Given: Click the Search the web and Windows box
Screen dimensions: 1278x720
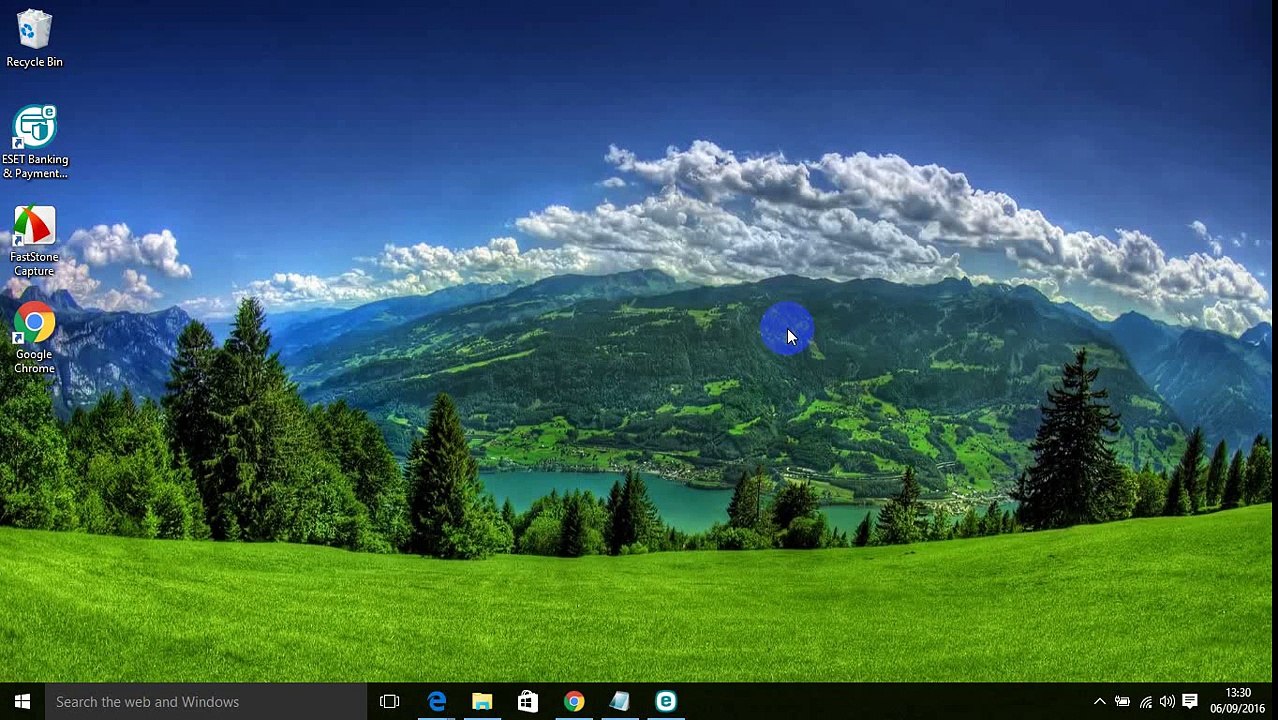Looking at the screenshot, I should pyautogui.click(x=206, y=702).
